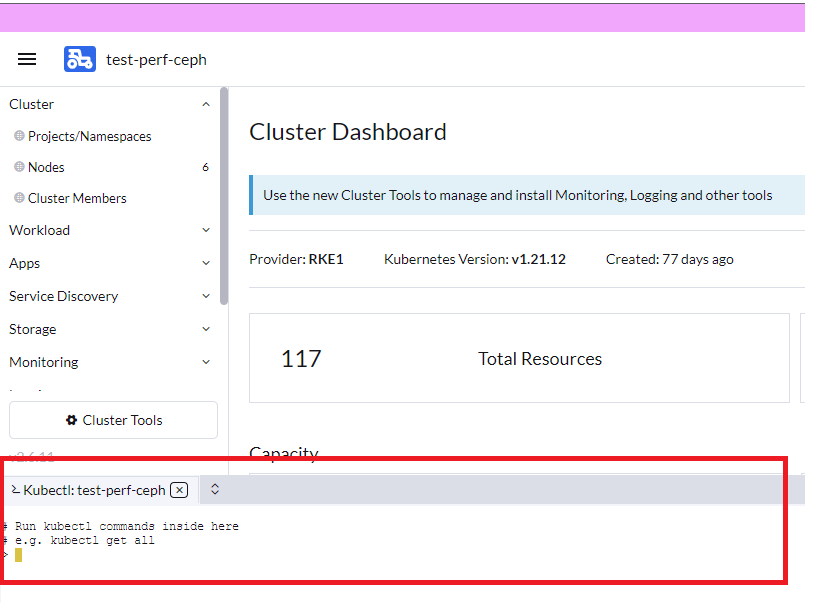This screenshot has width=814, height=603.
Task: Click the Cluster Tools info banner
Action: pyautogui.click(x=527, y=195)
